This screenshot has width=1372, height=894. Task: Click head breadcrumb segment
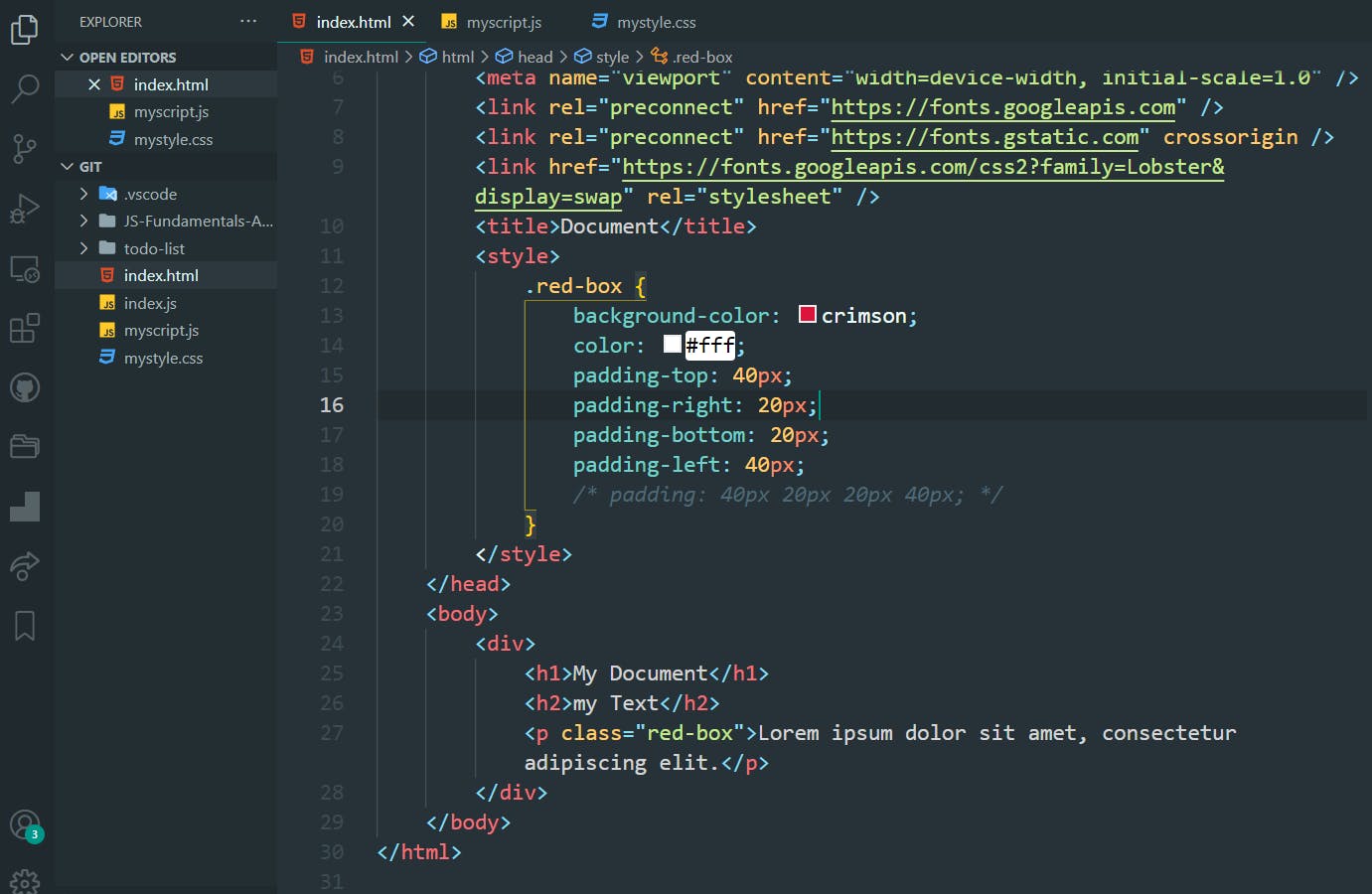point(524,57)
